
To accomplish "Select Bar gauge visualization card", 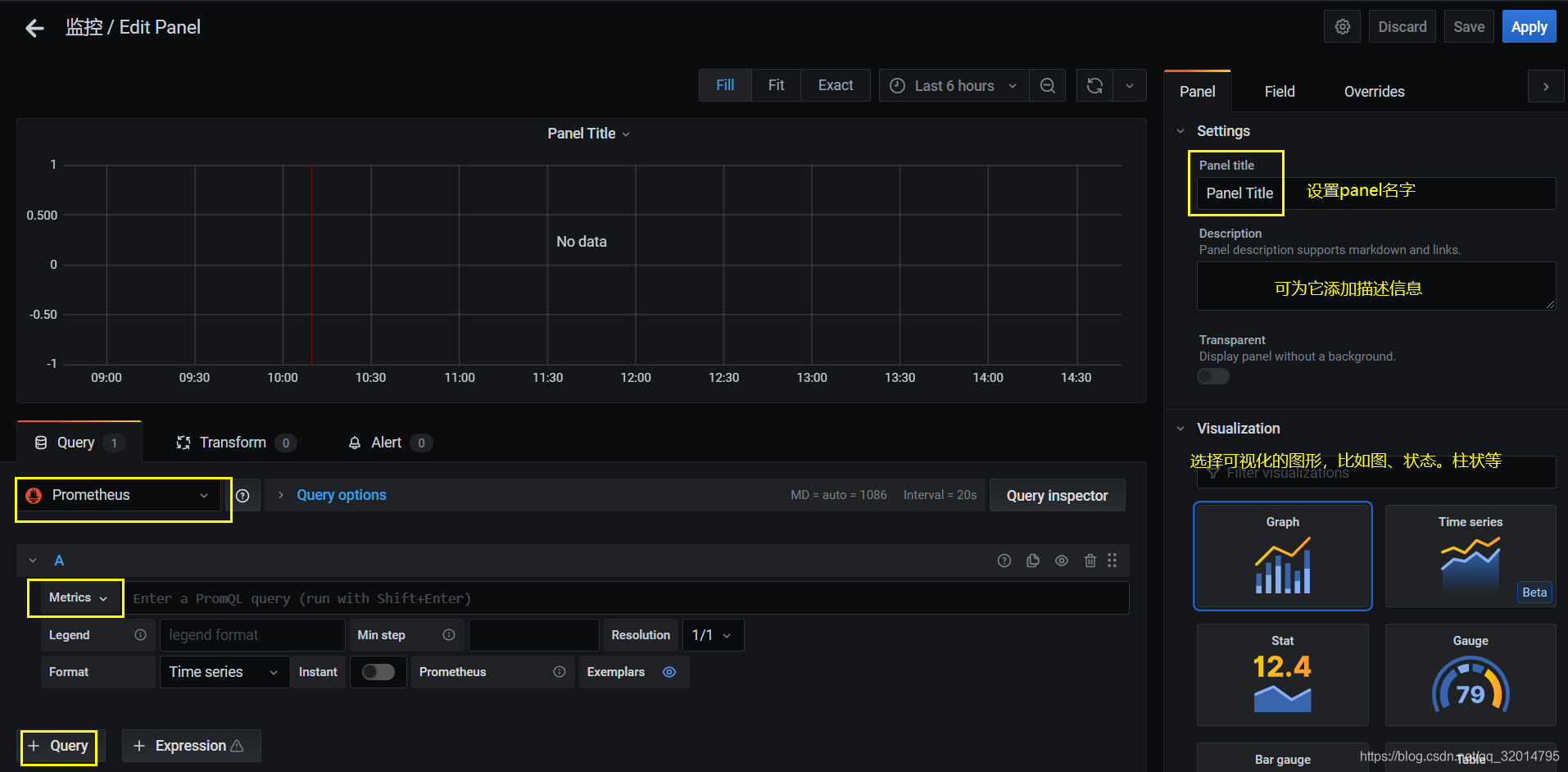I will tap(1283, 758).
